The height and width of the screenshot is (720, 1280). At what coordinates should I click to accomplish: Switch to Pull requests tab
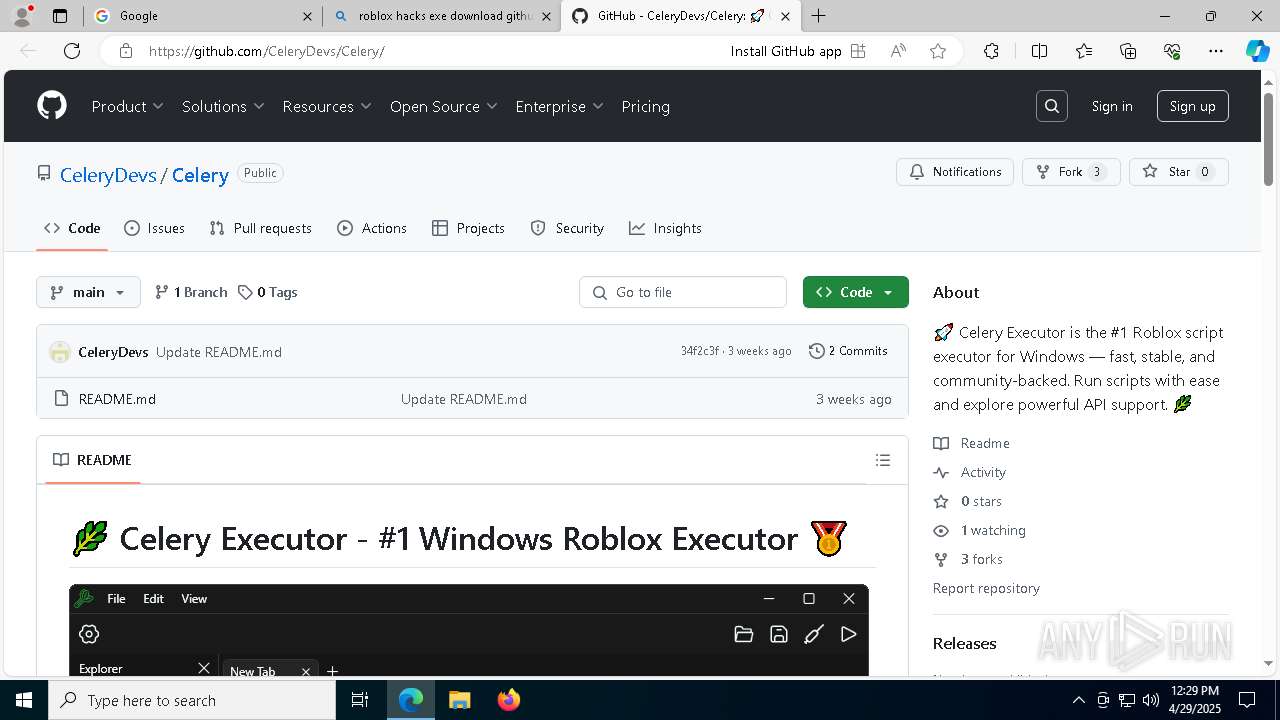tap(261, 228)
